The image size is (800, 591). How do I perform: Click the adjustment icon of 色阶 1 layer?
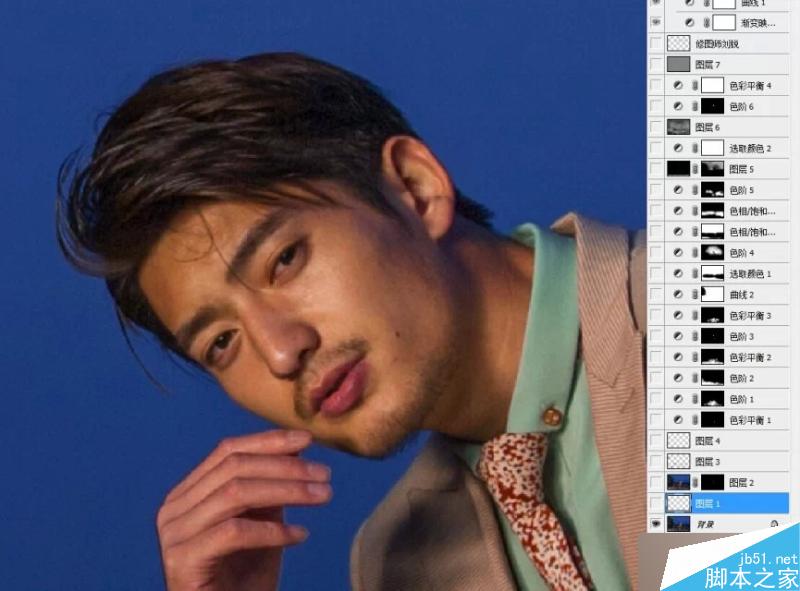(678, 399)
